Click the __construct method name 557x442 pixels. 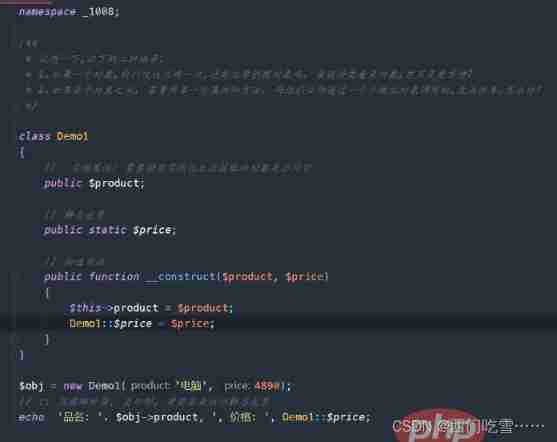point(182,276)
